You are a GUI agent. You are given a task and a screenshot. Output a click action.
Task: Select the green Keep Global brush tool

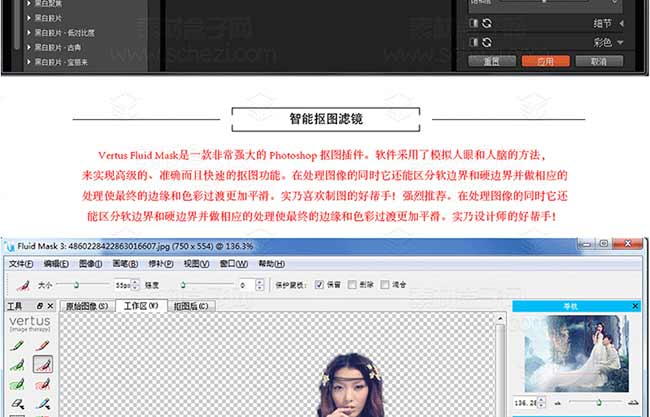coord(17,385)
